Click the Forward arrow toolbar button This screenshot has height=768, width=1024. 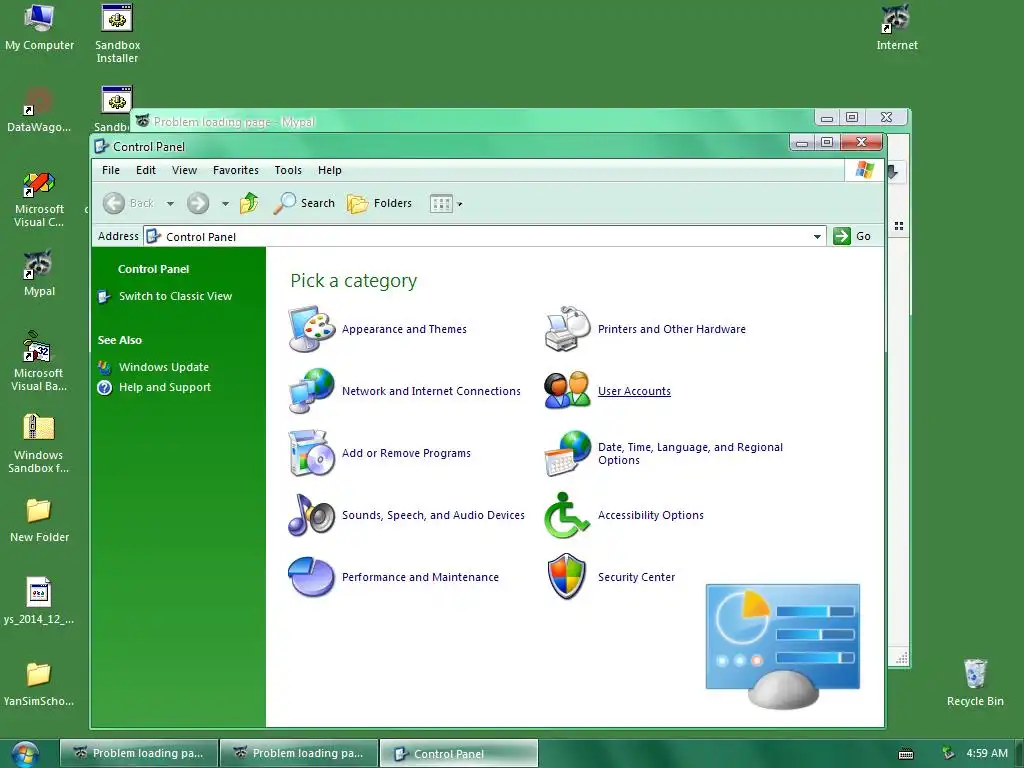pos(198,203)
